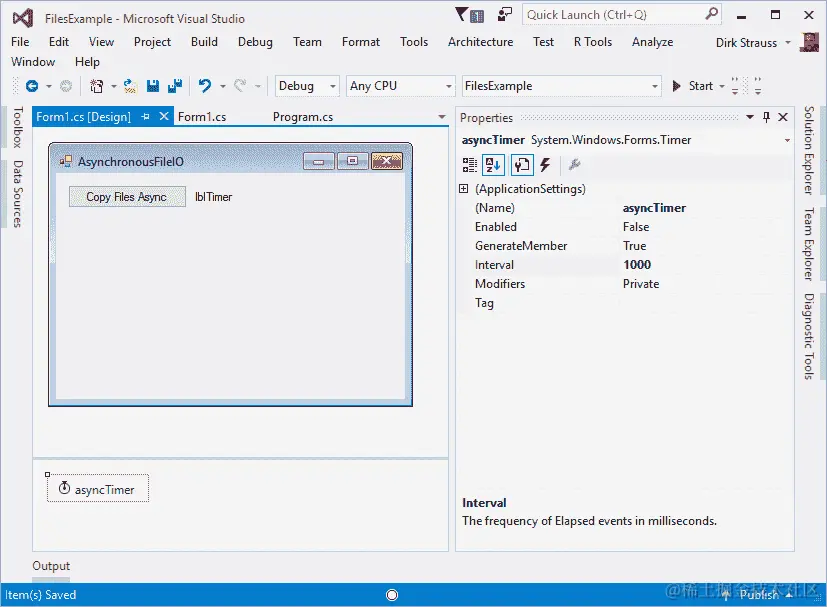Open the Toolbox side tab

tap(18, 127)
